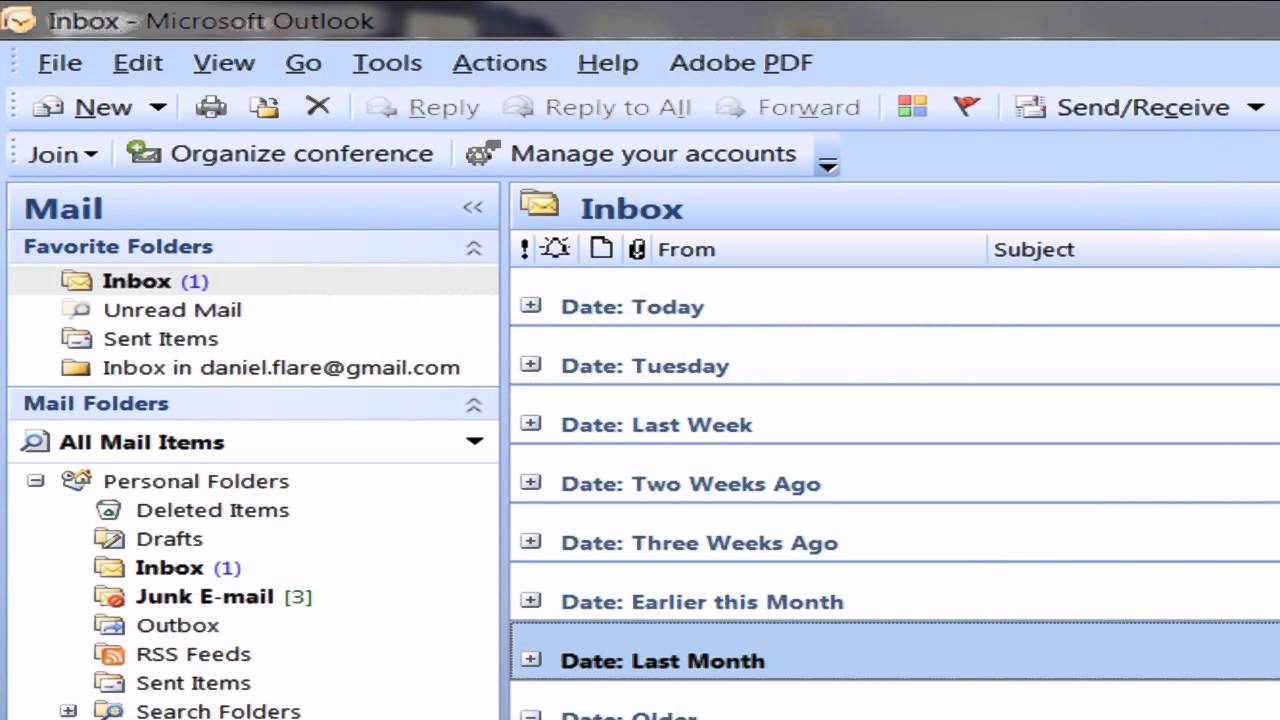Open the New button dropdown arrow

158,107
